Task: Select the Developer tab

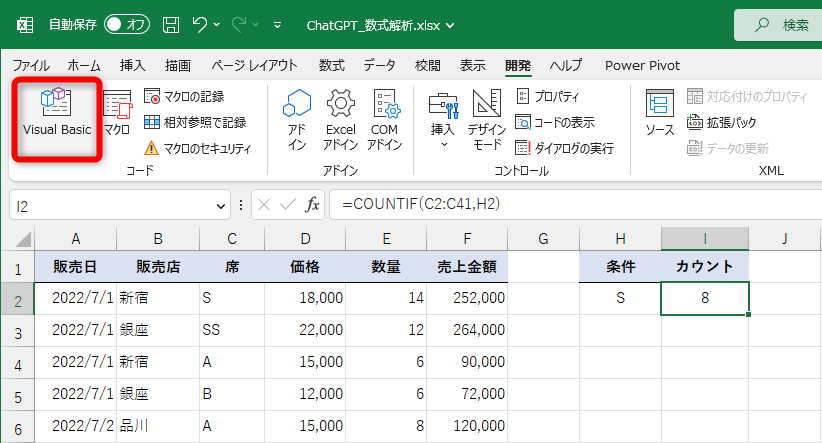Action: pos(518,66)
